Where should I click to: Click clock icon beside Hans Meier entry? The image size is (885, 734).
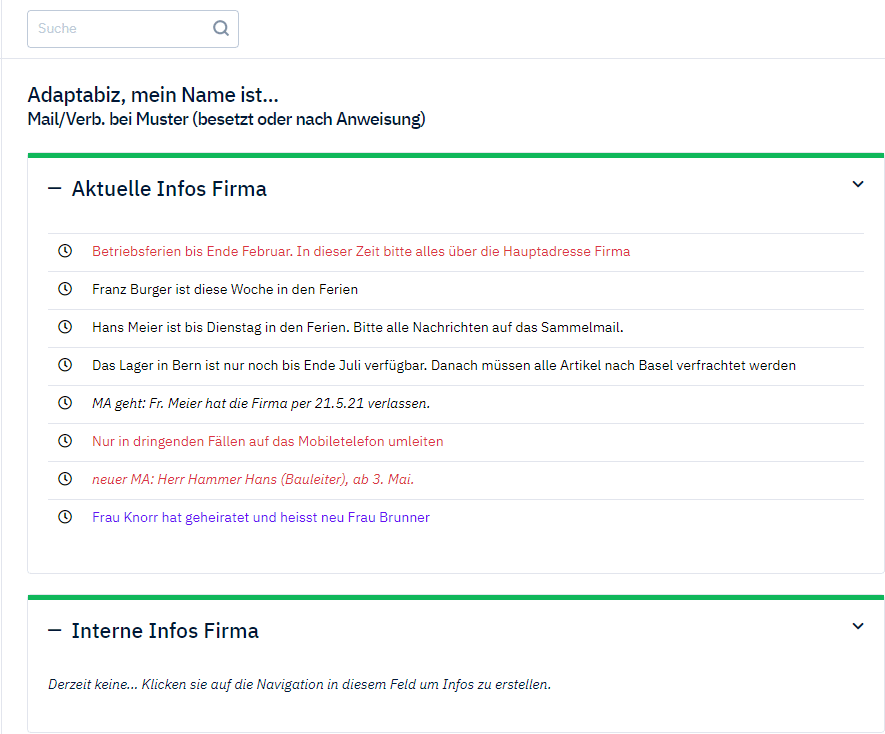(x=65, y=327)
